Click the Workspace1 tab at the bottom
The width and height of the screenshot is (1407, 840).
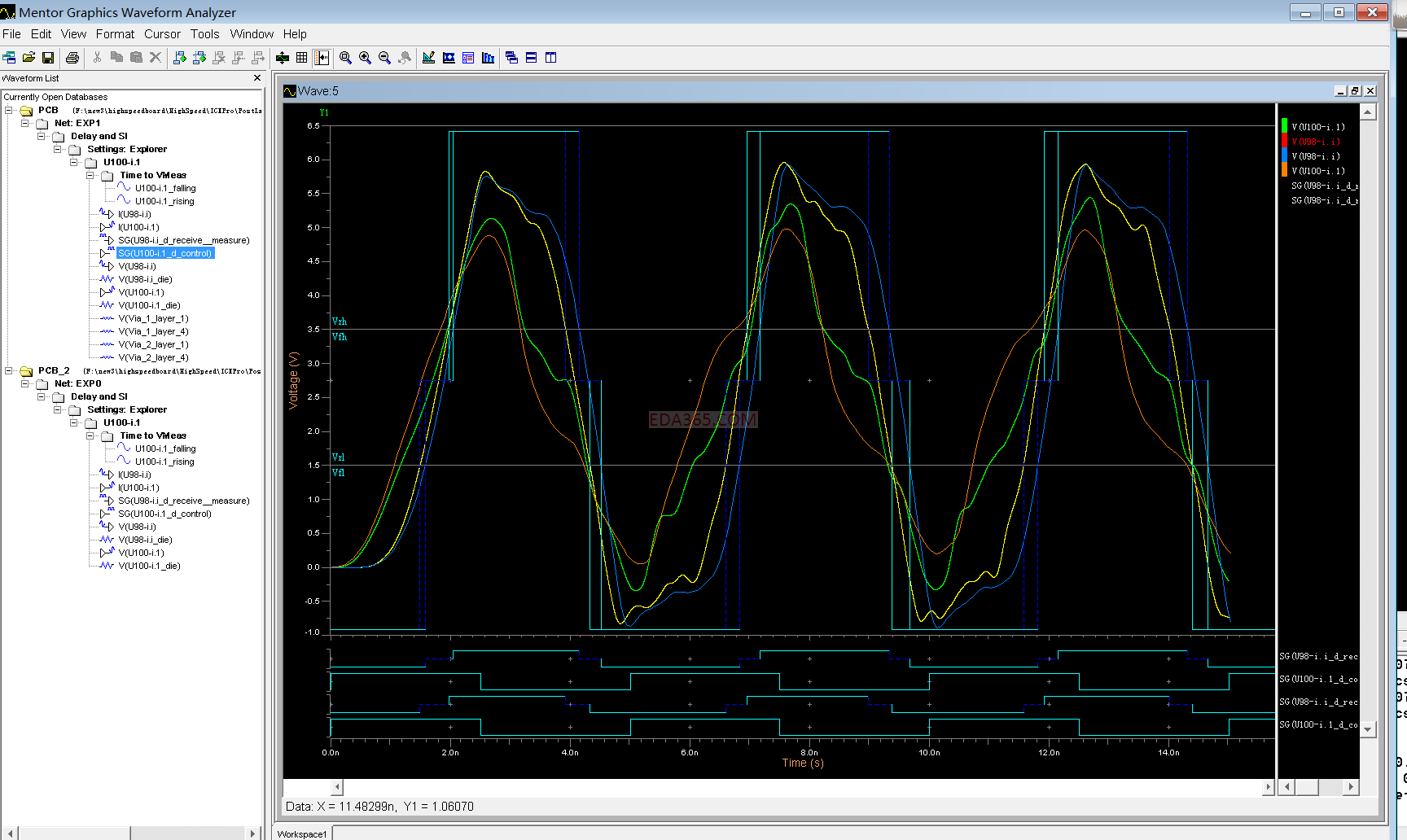301,833
